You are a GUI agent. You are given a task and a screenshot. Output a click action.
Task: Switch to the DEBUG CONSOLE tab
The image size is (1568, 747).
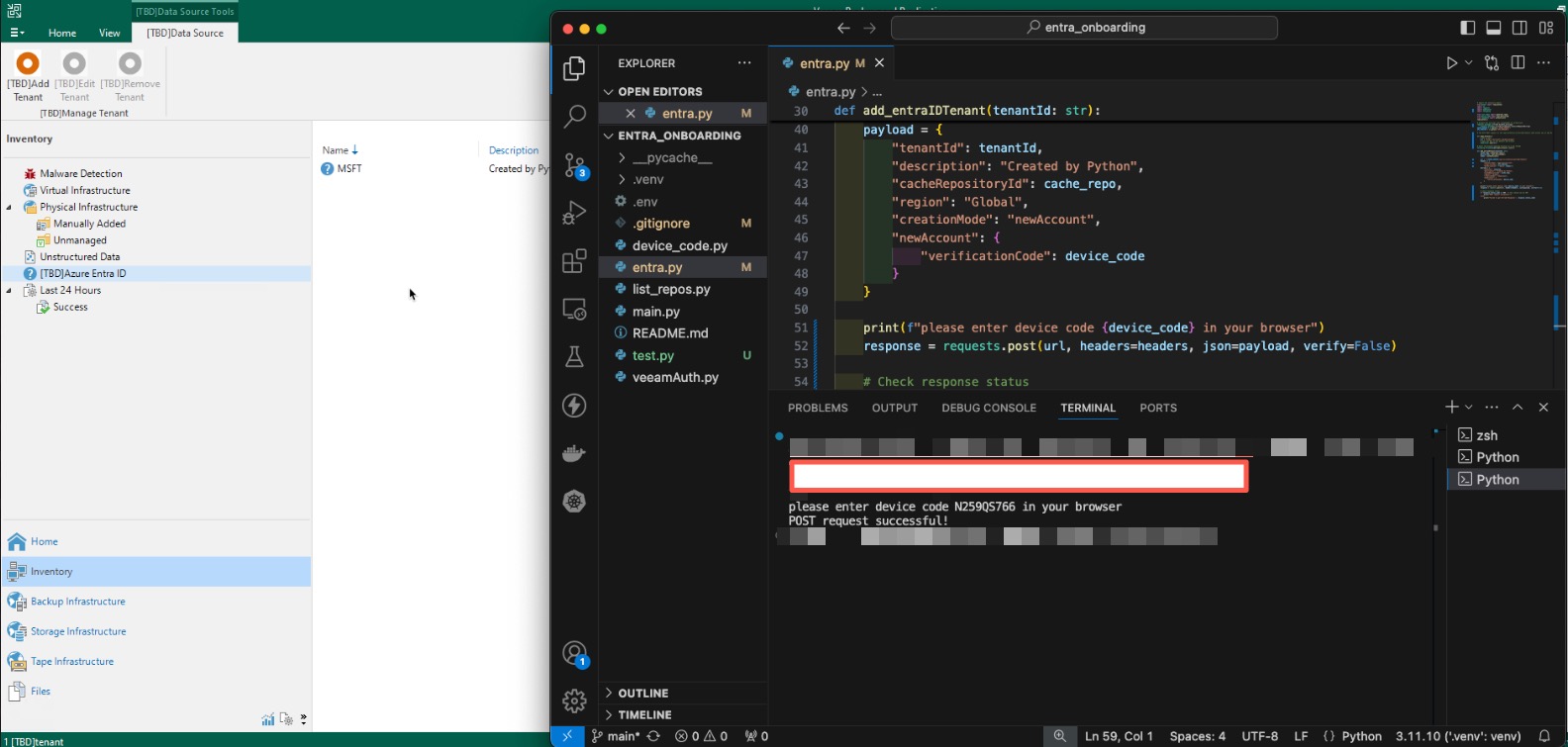tap(988, 408)
